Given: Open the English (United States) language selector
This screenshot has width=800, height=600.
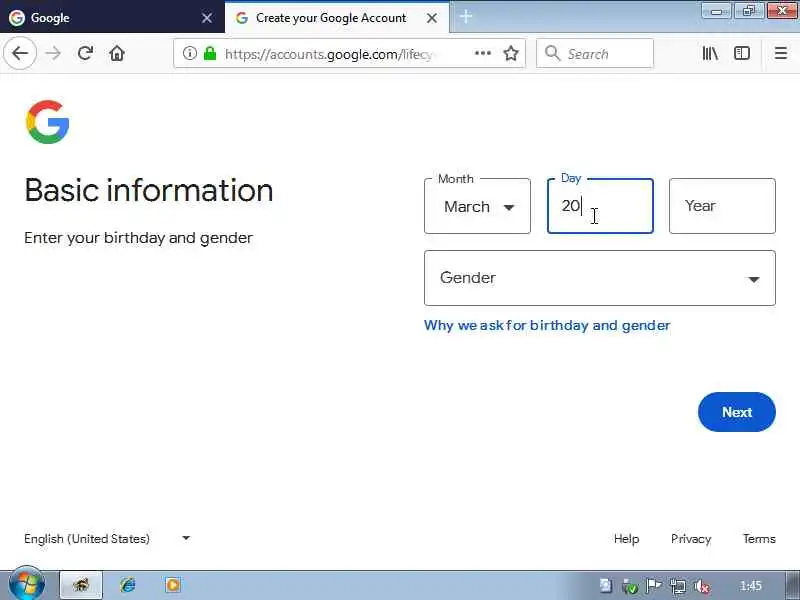Looking at the screenshot, I should pos(107,539).
